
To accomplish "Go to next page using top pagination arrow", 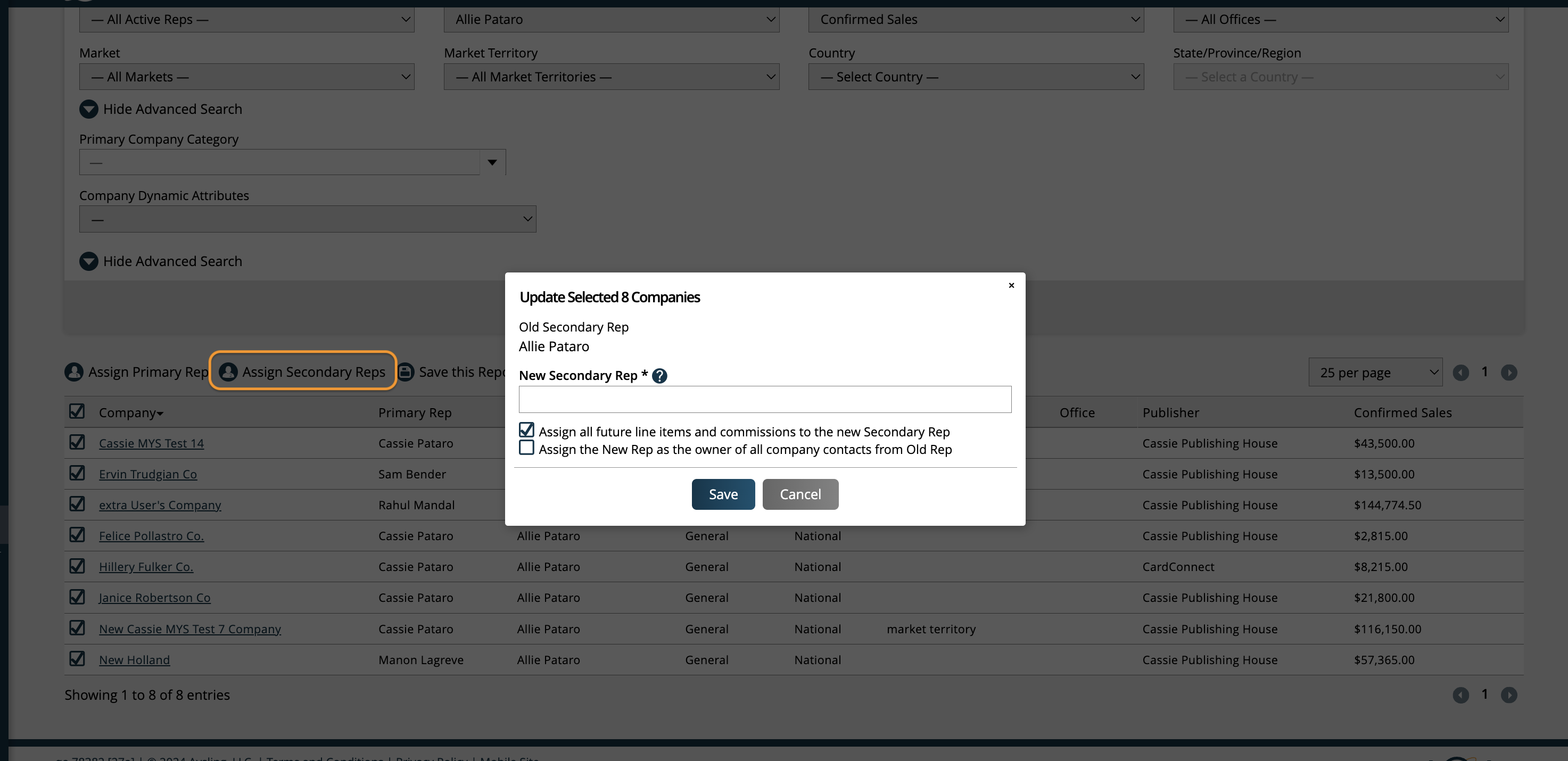I will [1508, 372].
